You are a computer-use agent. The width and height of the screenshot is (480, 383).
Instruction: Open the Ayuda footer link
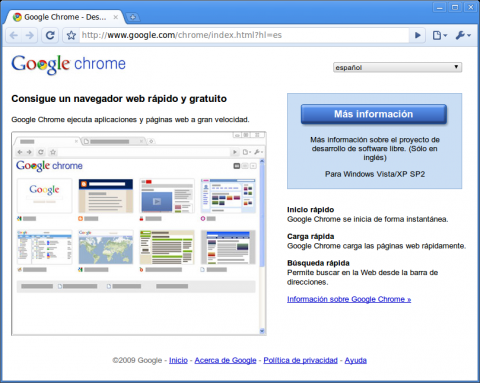(x=356, y=360)
